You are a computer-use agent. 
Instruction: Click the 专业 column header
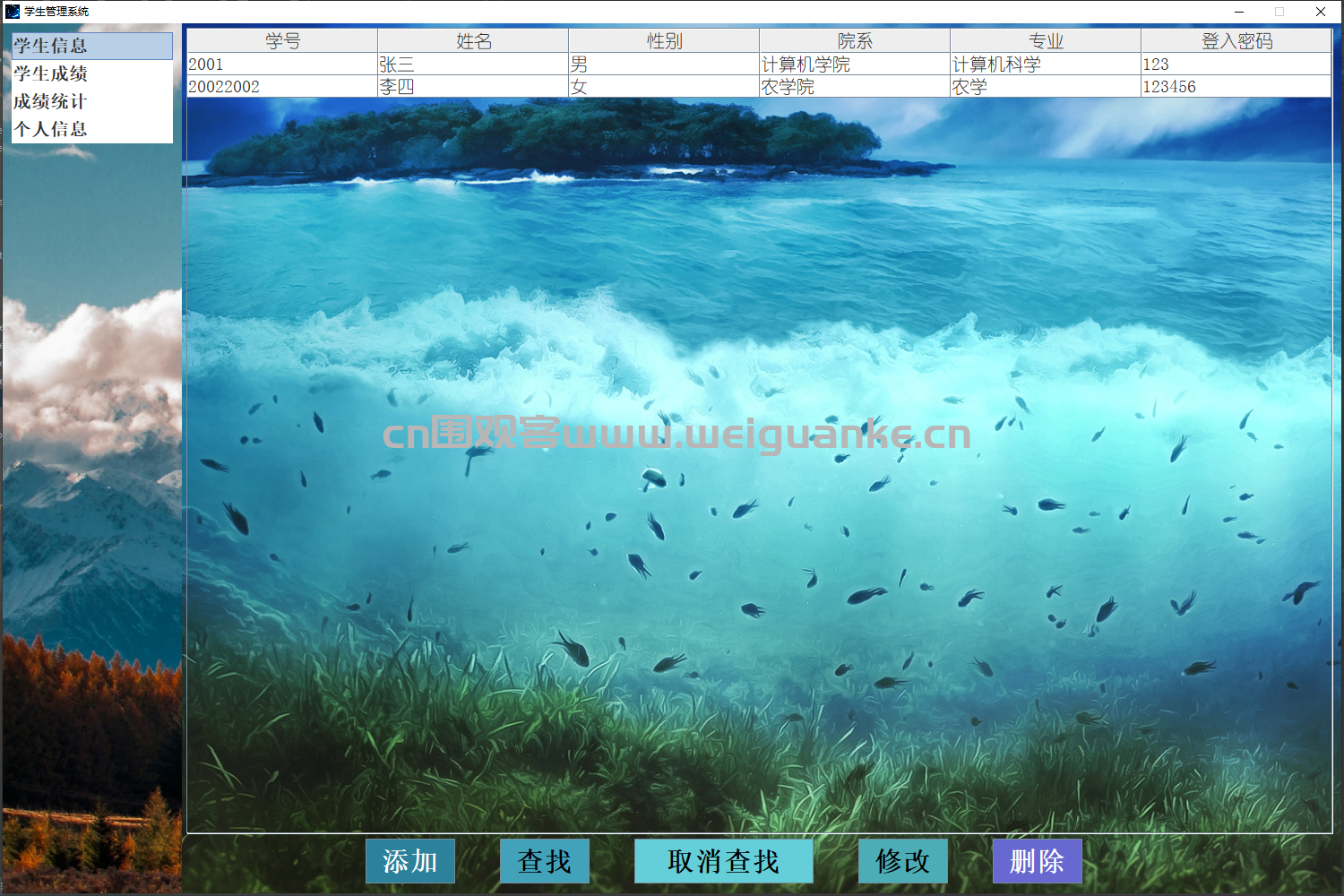pyautogui.click(x=1046, y=41)
